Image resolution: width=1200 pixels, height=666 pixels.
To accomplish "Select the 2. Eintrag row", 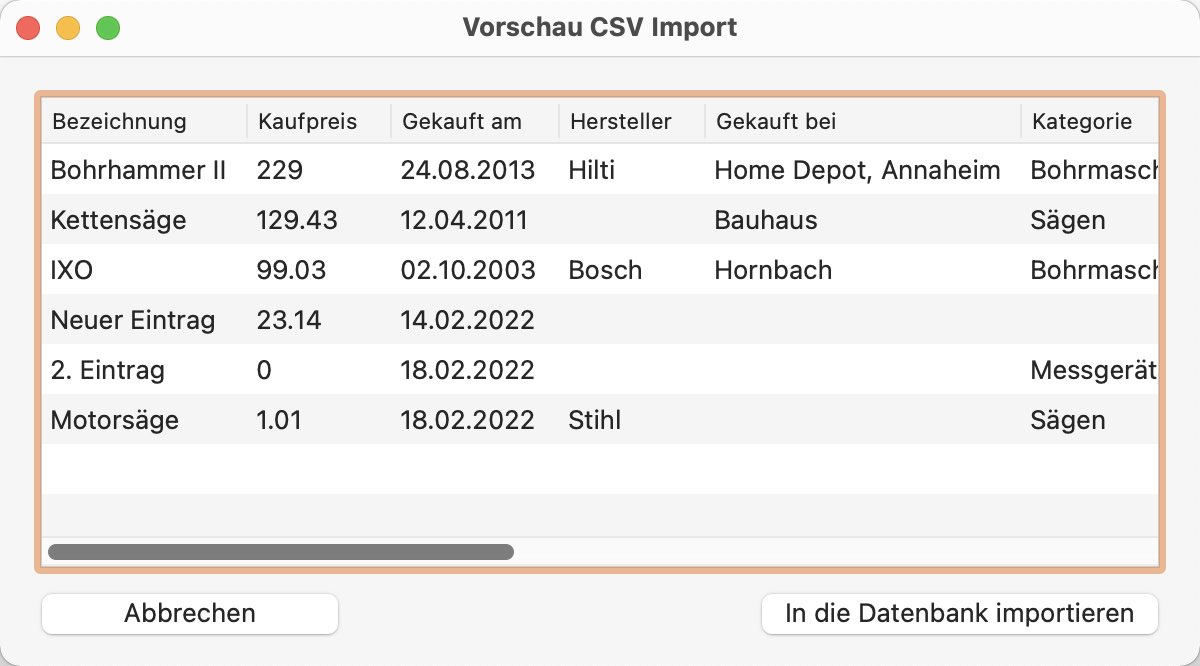I will click(x=600, y=369).
